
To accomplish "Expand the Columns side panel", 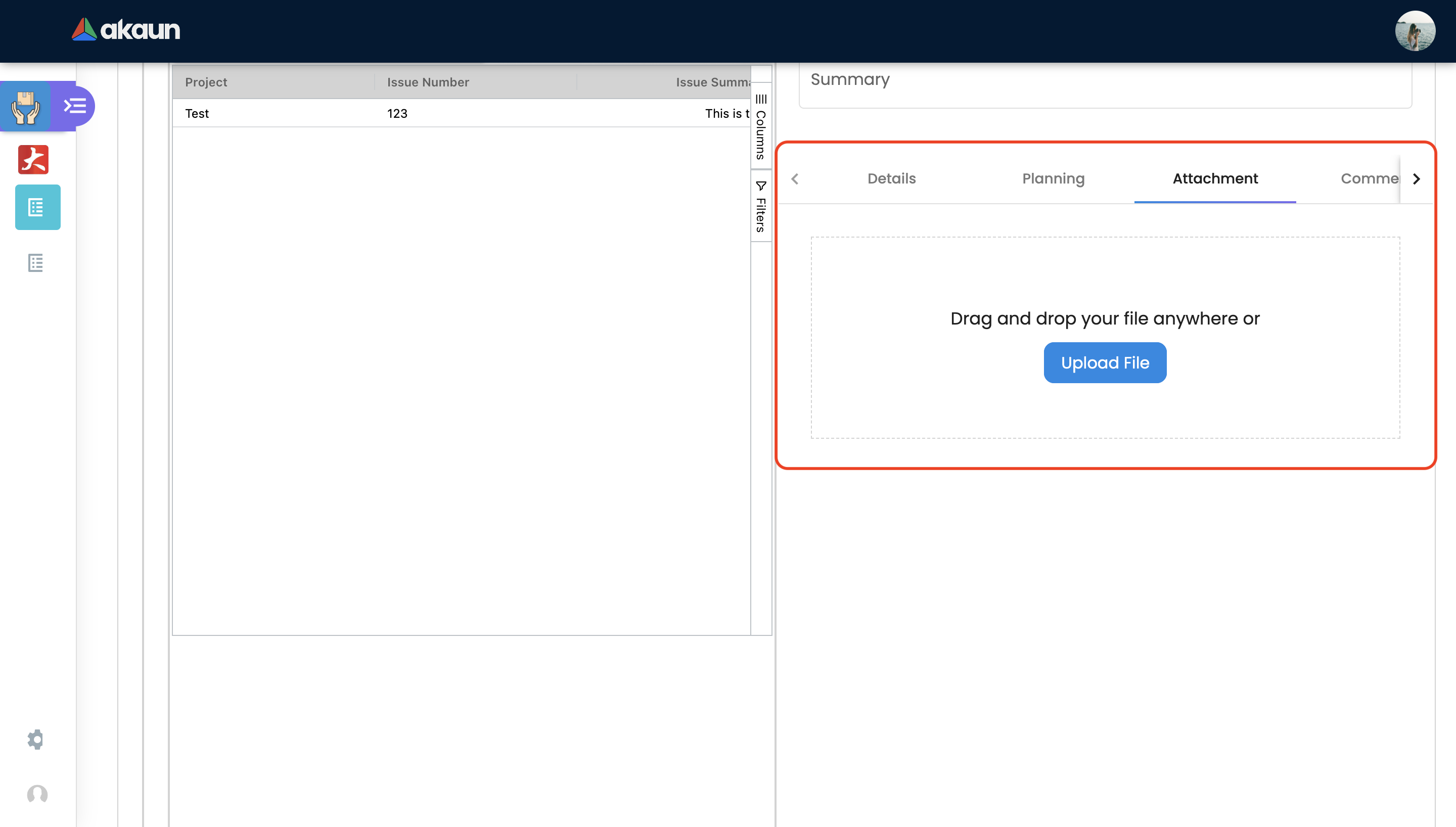I will 761,127.
